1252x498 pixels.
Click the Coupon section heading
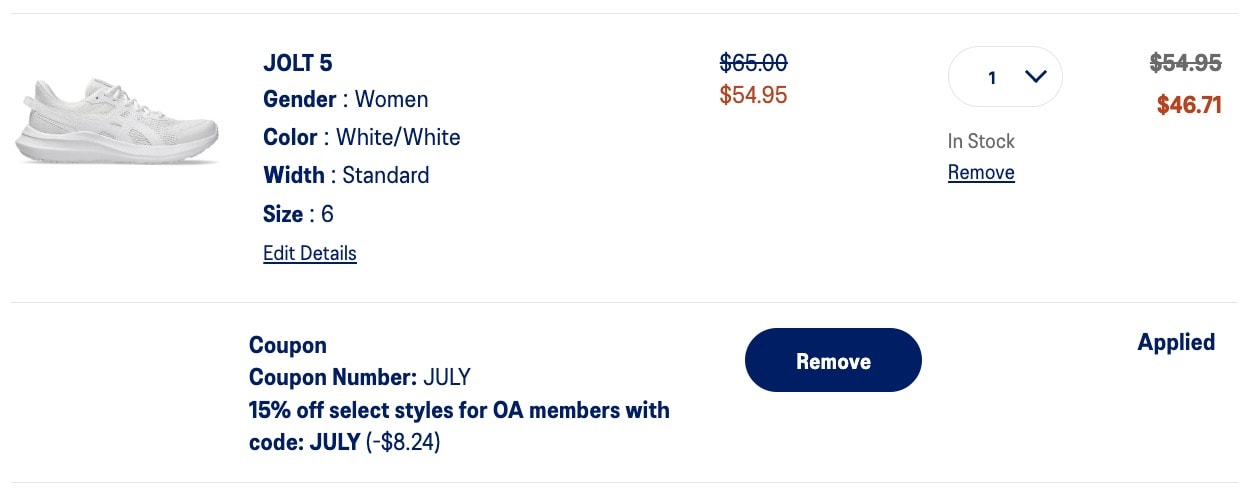coord(288,346)
